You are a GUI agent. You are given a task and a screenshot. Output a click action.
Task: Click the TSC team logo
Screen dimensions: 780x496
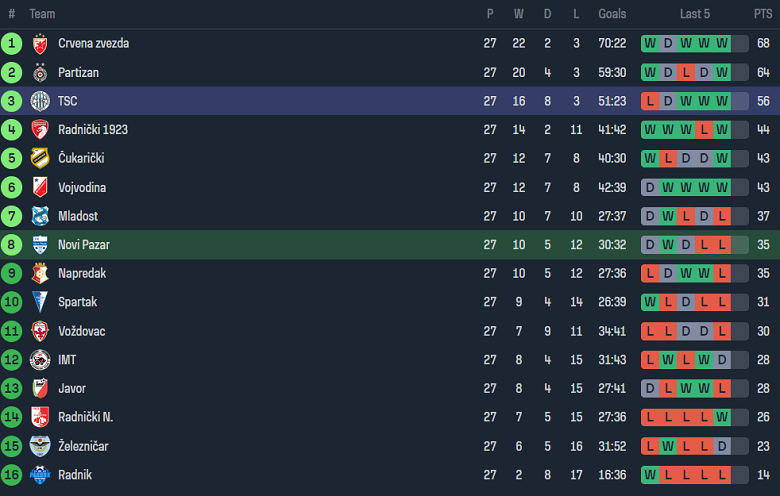tap(40, 101)
